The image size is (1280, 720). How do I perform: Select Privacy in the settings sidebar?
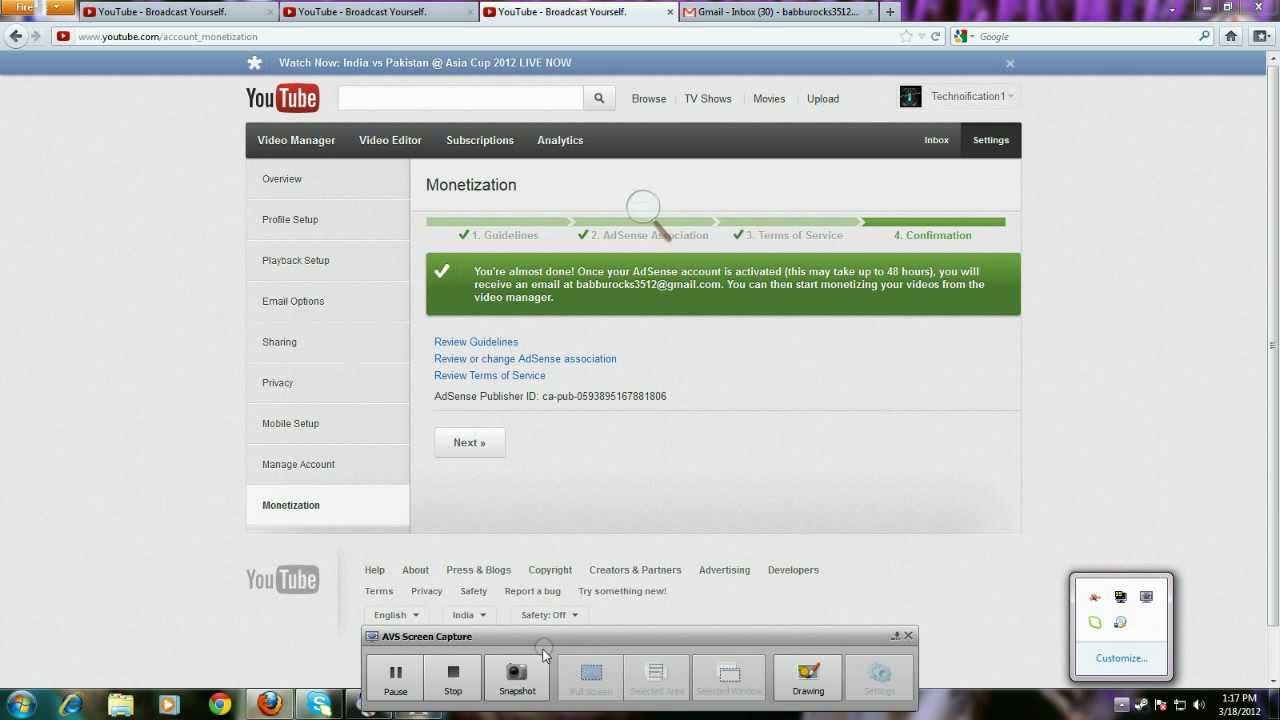[328, 383]
